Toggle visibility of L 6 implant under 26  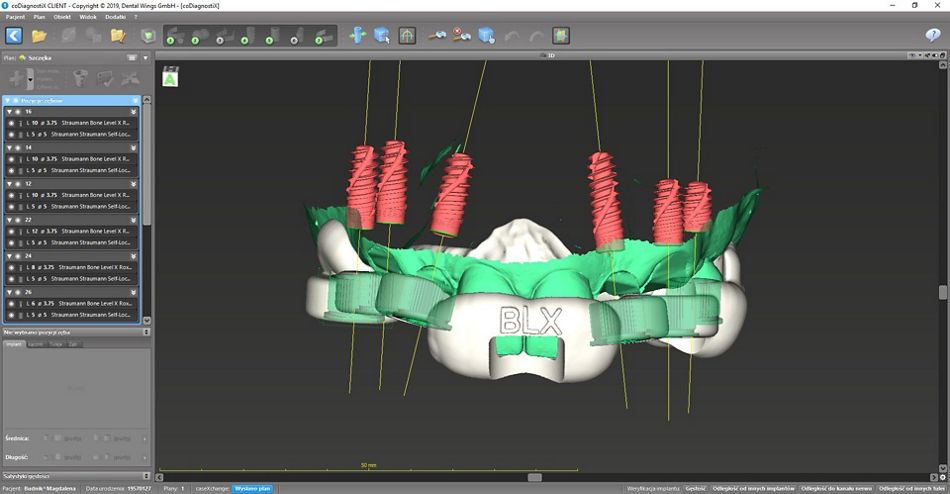pyautogui.click(x=12, y=303)
